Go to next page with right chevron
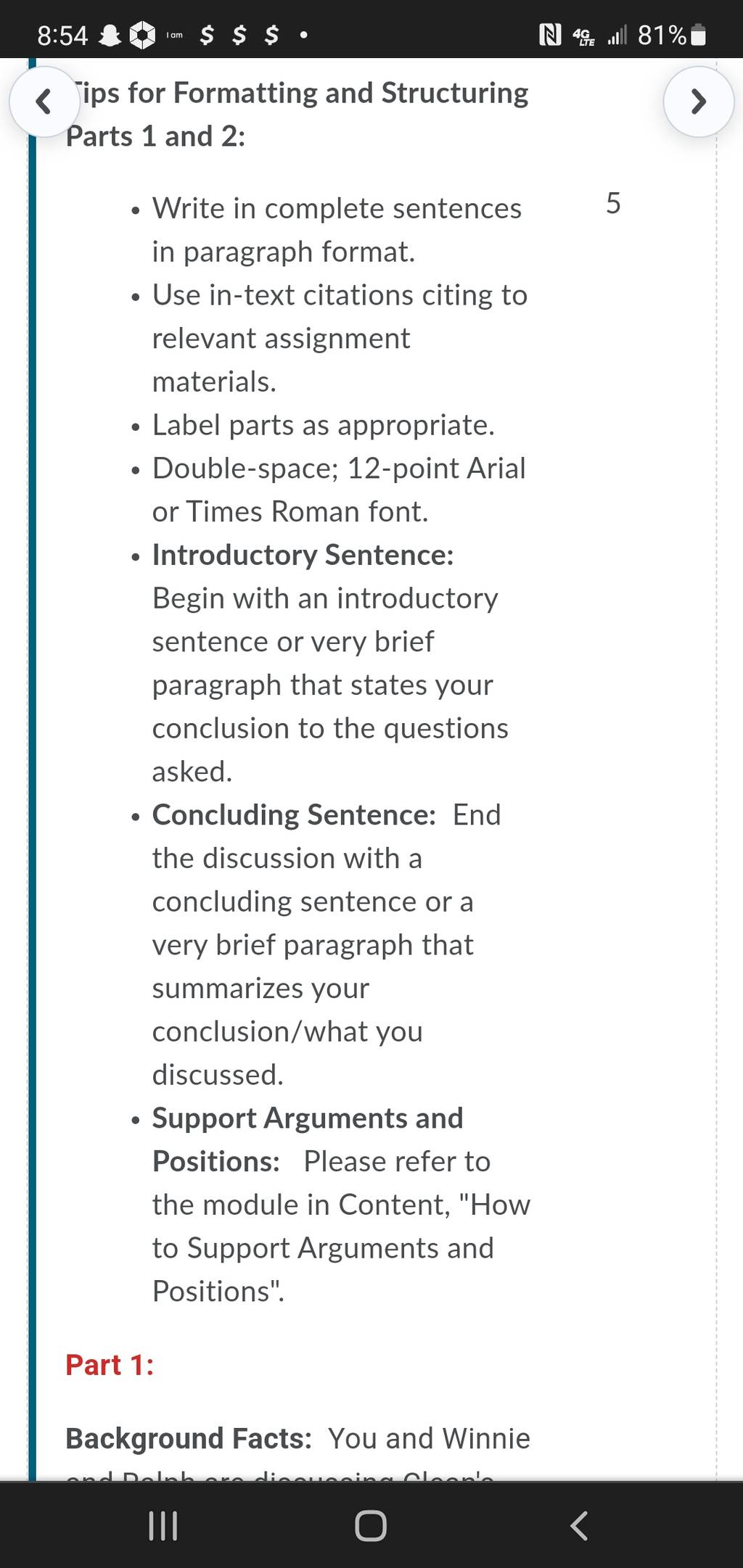 coord(699,102)
